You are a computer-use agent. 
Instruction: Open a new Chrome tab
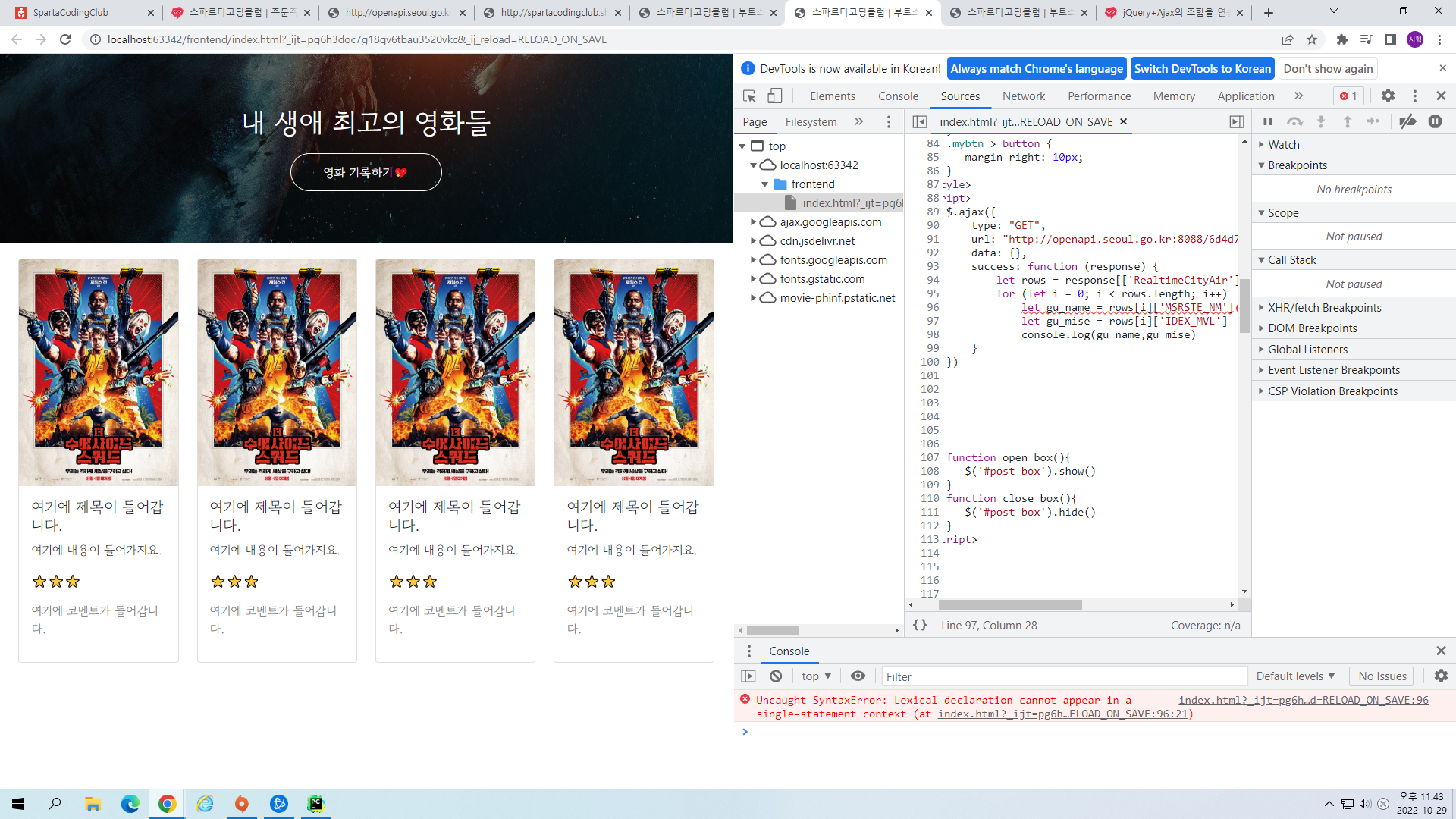(1268, 12)
